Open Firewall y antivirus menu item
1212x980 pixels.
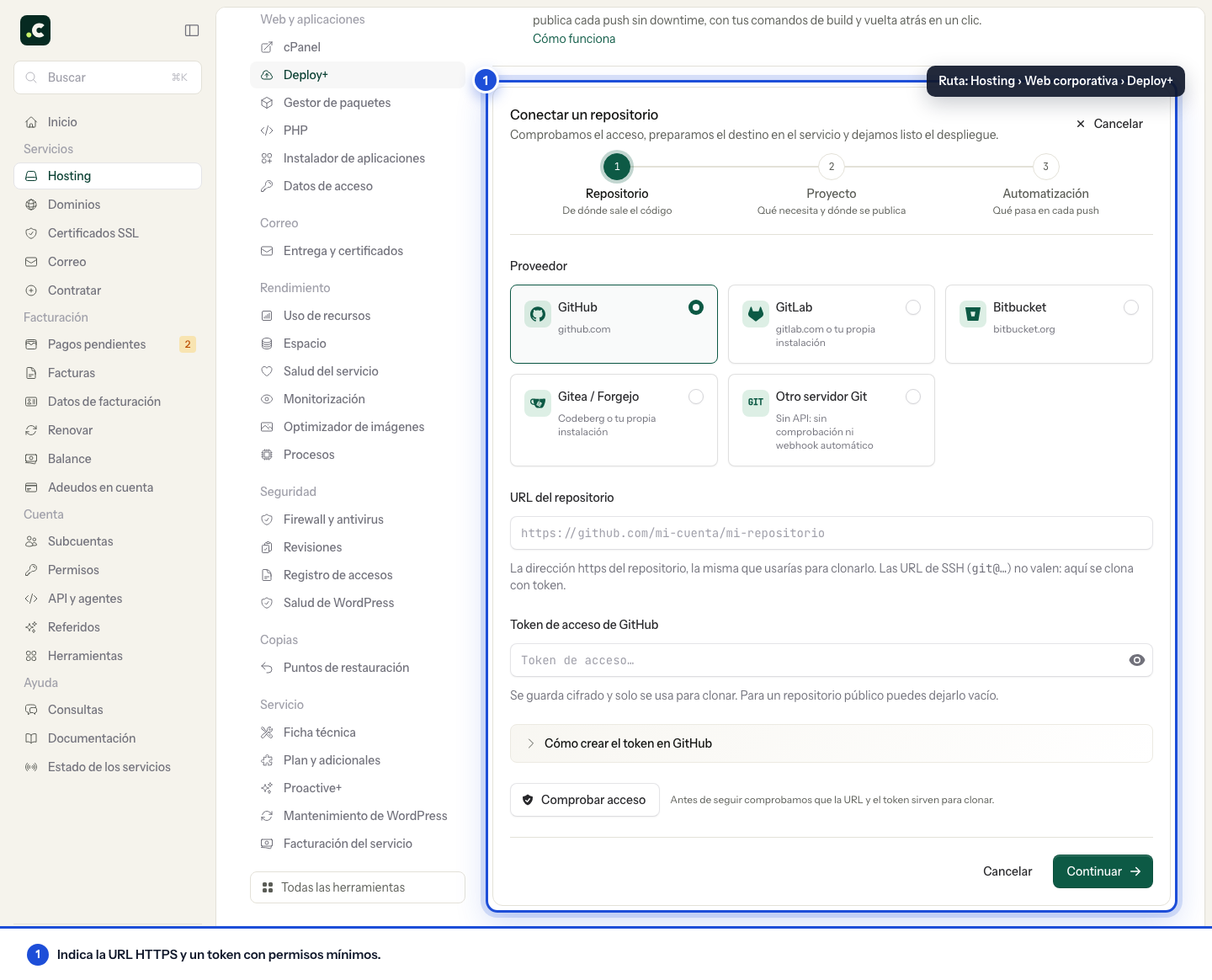358,519
